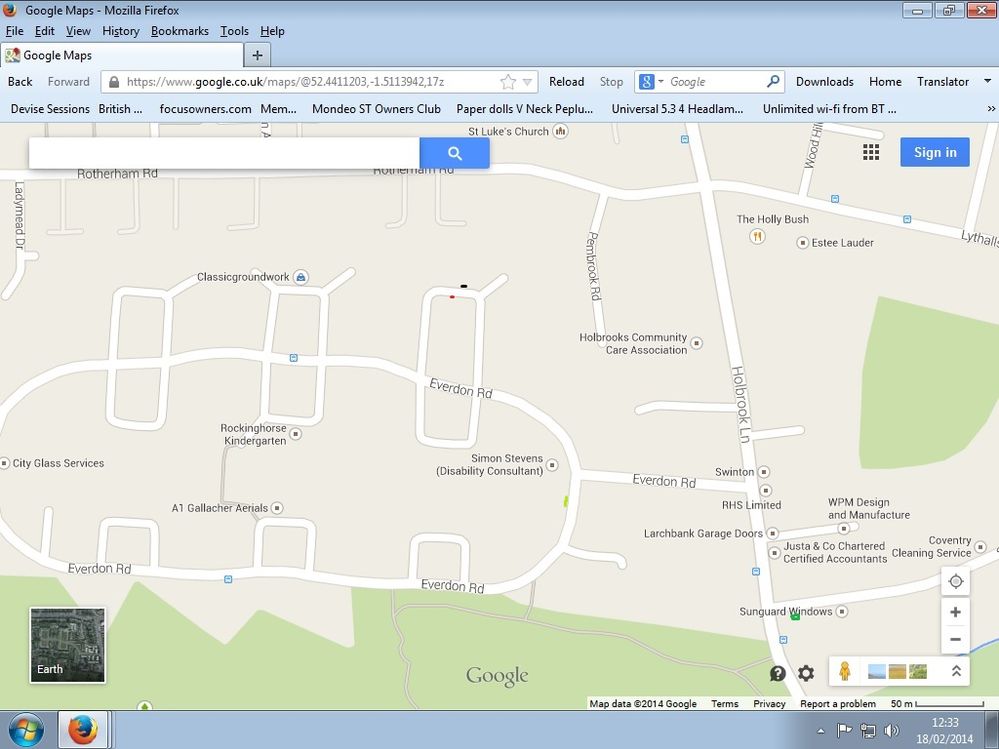Image resolution: width=999 pixels, height=749 pixels.
Task: Select the Holbrooks Community Care Association marker
Action: [697, 343]
